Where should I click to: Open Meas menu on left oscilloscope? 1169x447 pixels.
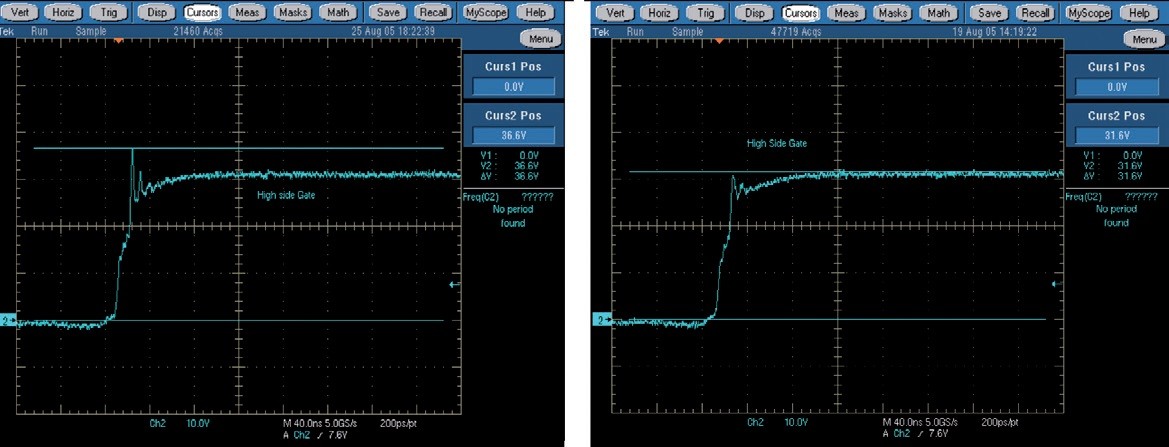pyautogui.click(x=247, y=13)
